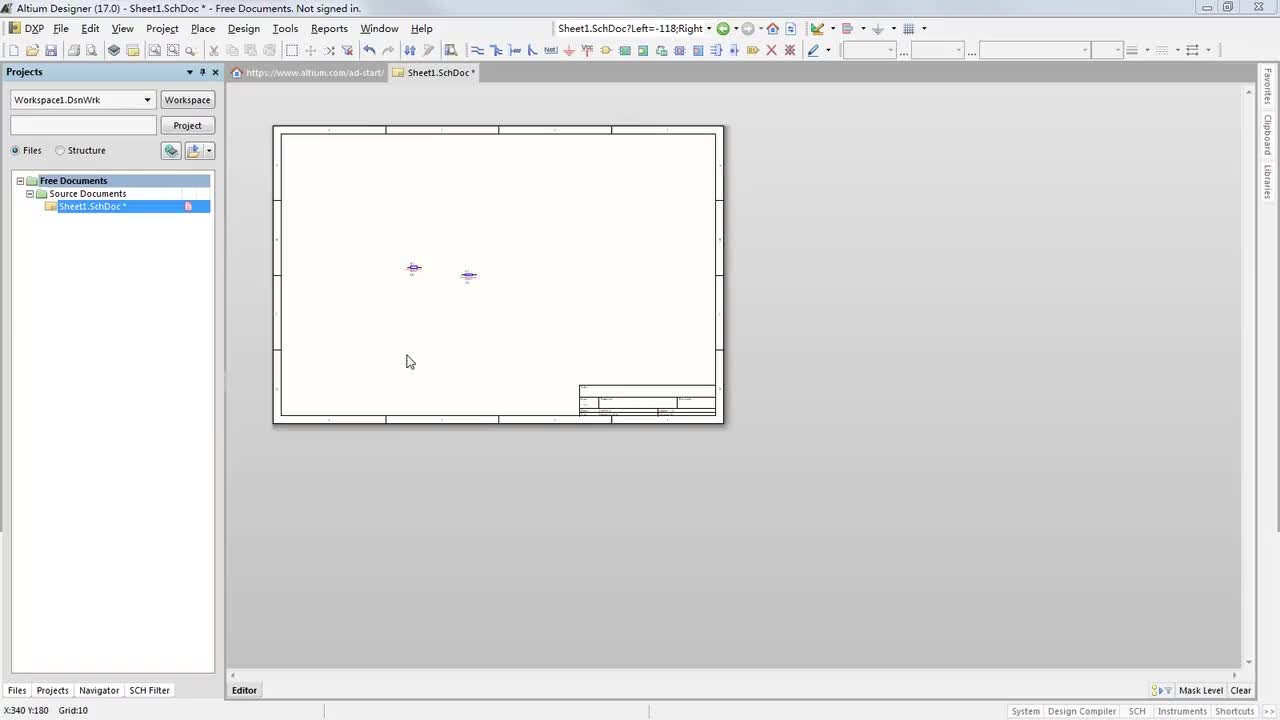This screenshot has width=1280, height=720.
Task: Open the Clipboard side panel
Action: 1267,134
